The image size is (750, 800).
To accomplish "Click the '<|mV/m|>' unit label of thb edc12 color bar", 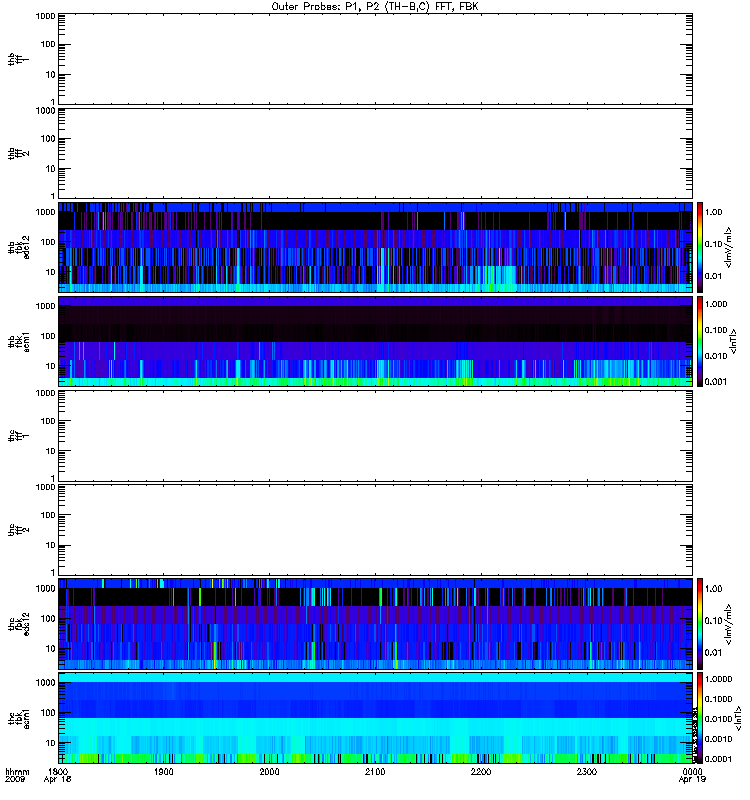I will pos(729,247).
